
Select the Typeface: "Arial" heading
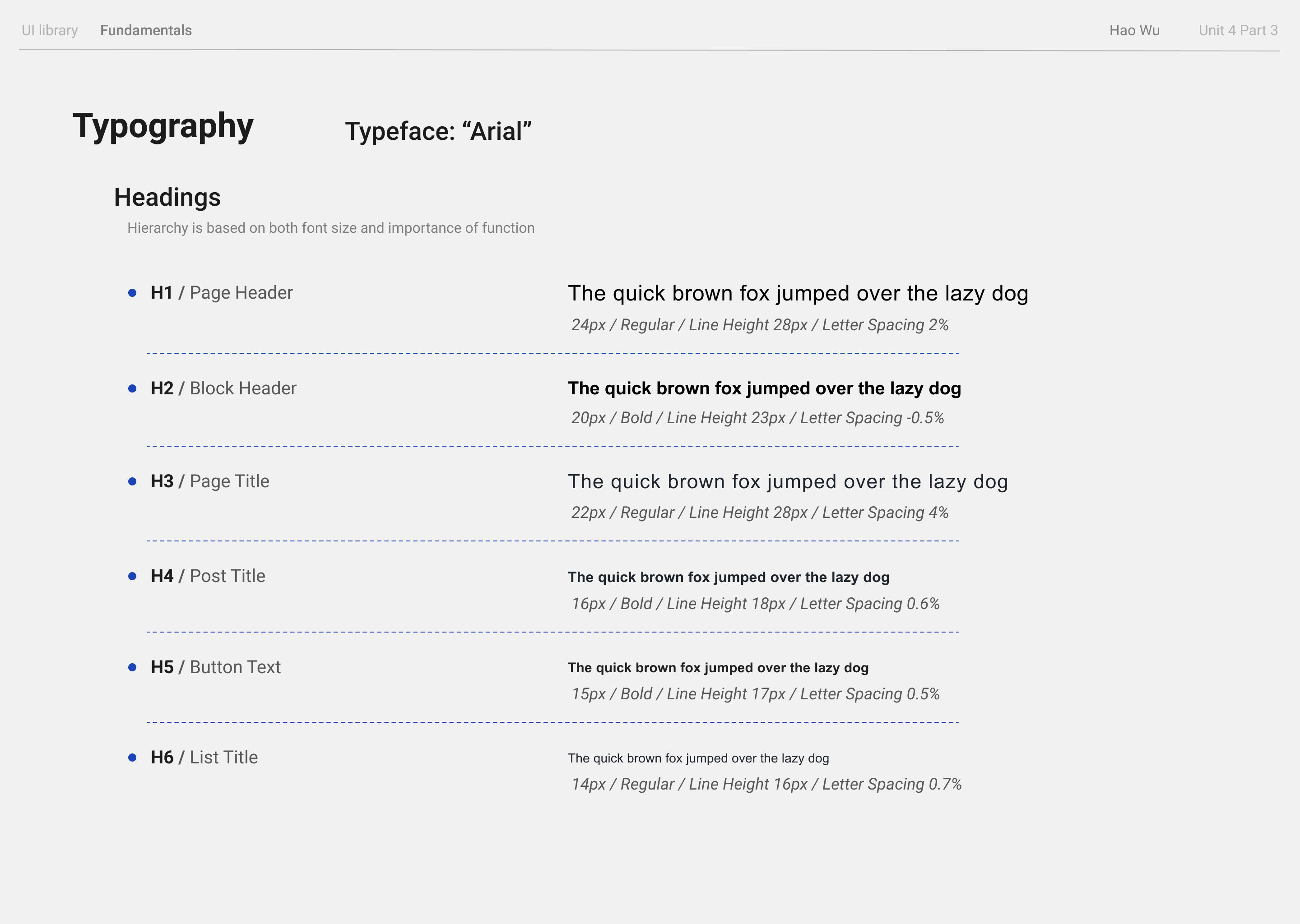click(438, 131)
